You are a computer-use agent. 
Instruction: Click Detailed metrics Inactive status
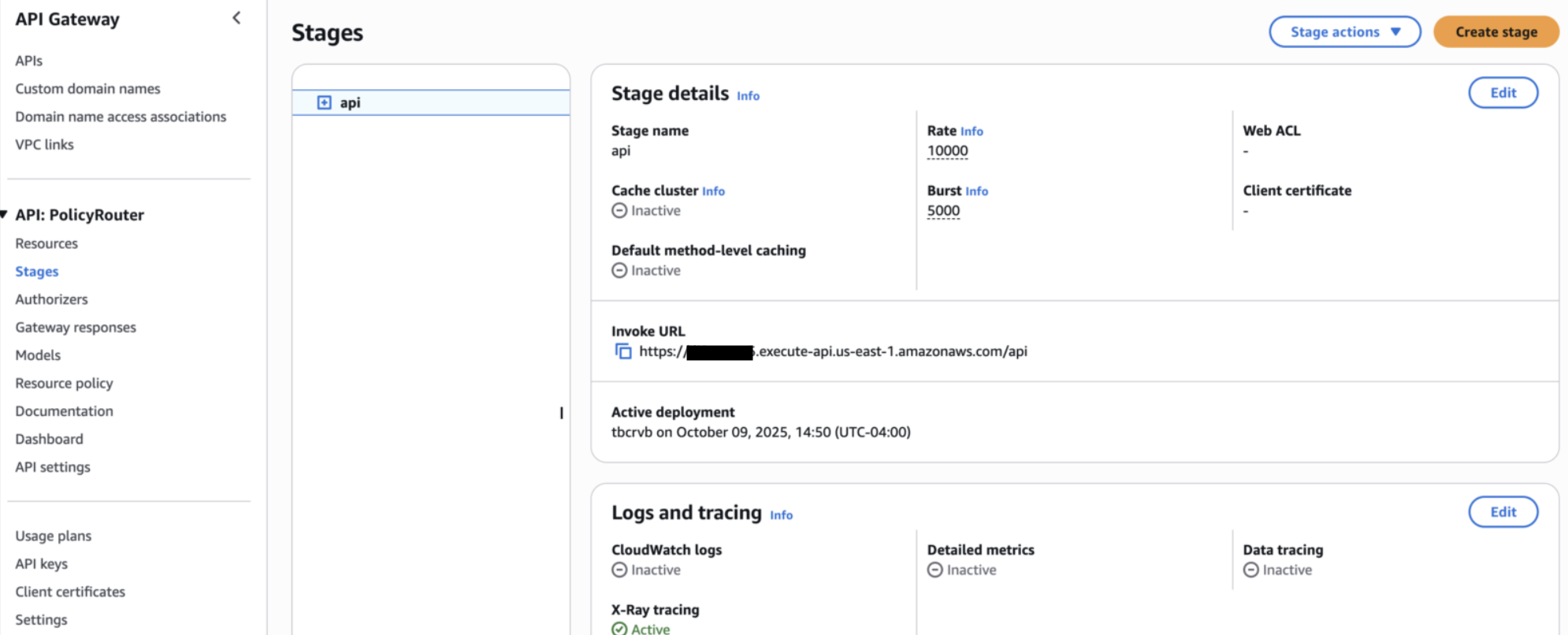point(962,570)
